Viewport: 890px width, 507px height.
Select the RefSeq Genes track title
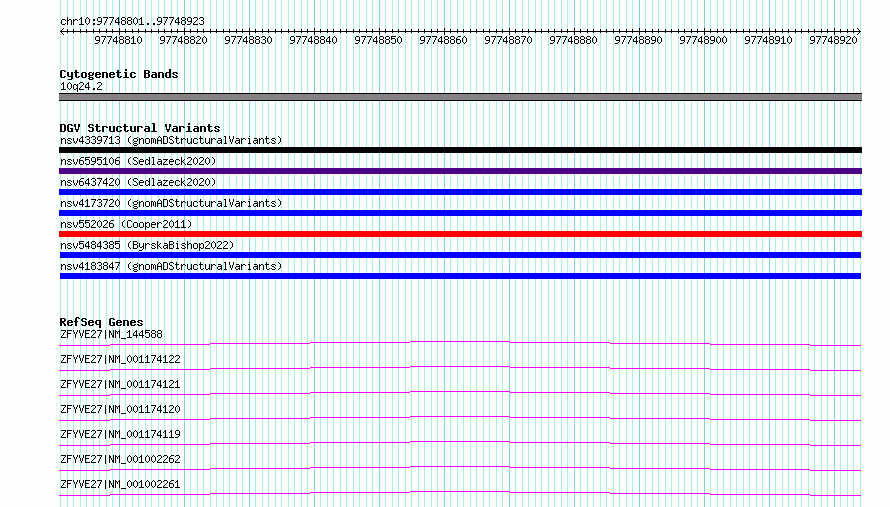(x=101, y=322)
